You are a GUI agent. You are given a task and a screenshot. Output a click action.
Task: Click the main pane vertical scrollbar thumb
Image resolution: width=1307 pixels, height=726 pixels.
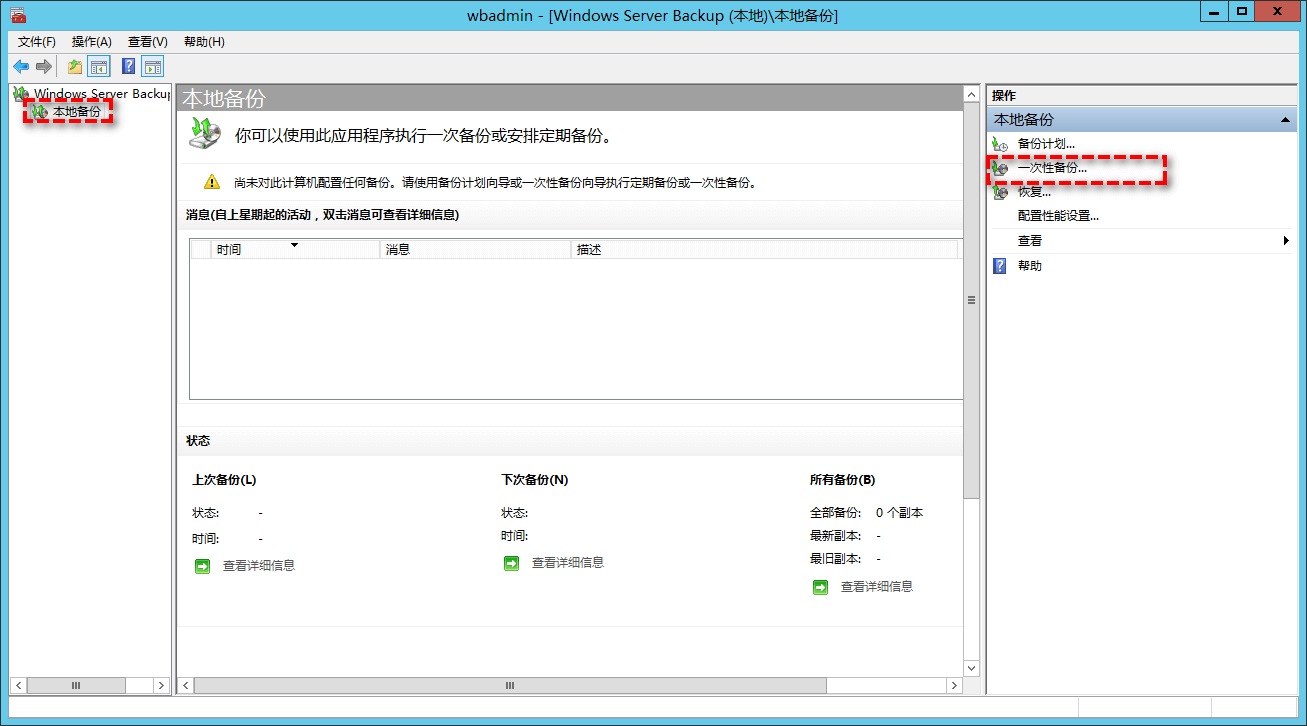[971, 300]
